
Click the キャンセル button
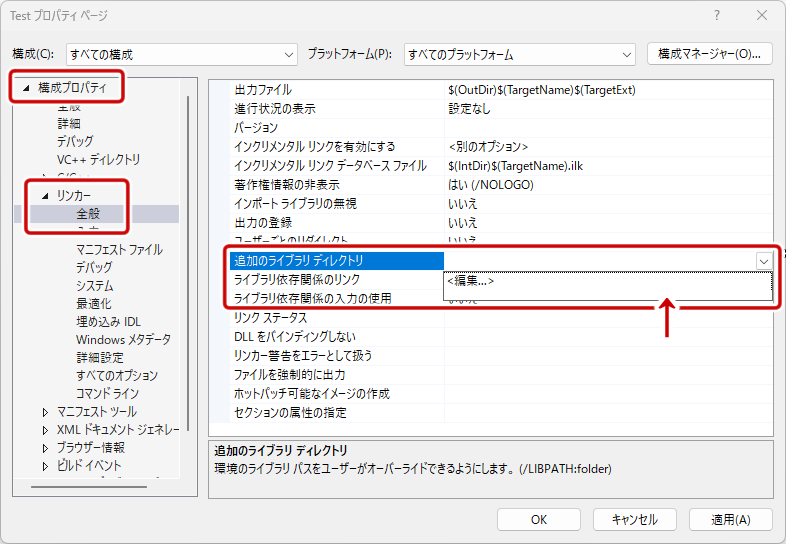635,520
